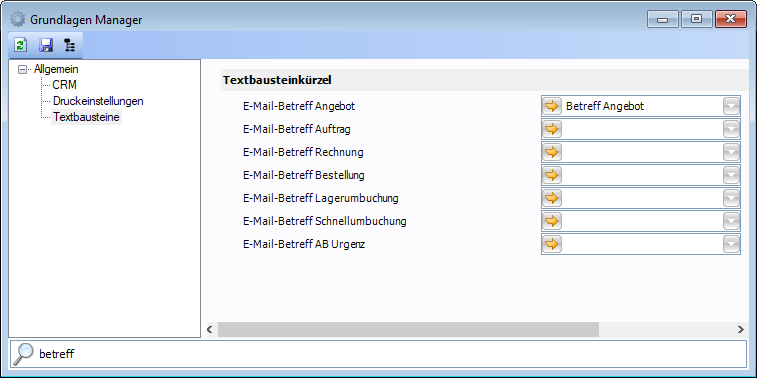Open dropdown for E-Mail-Betreff Bestellung
Image resolution: width=757 pixels, height=378 pixels.
pos(731,175)
